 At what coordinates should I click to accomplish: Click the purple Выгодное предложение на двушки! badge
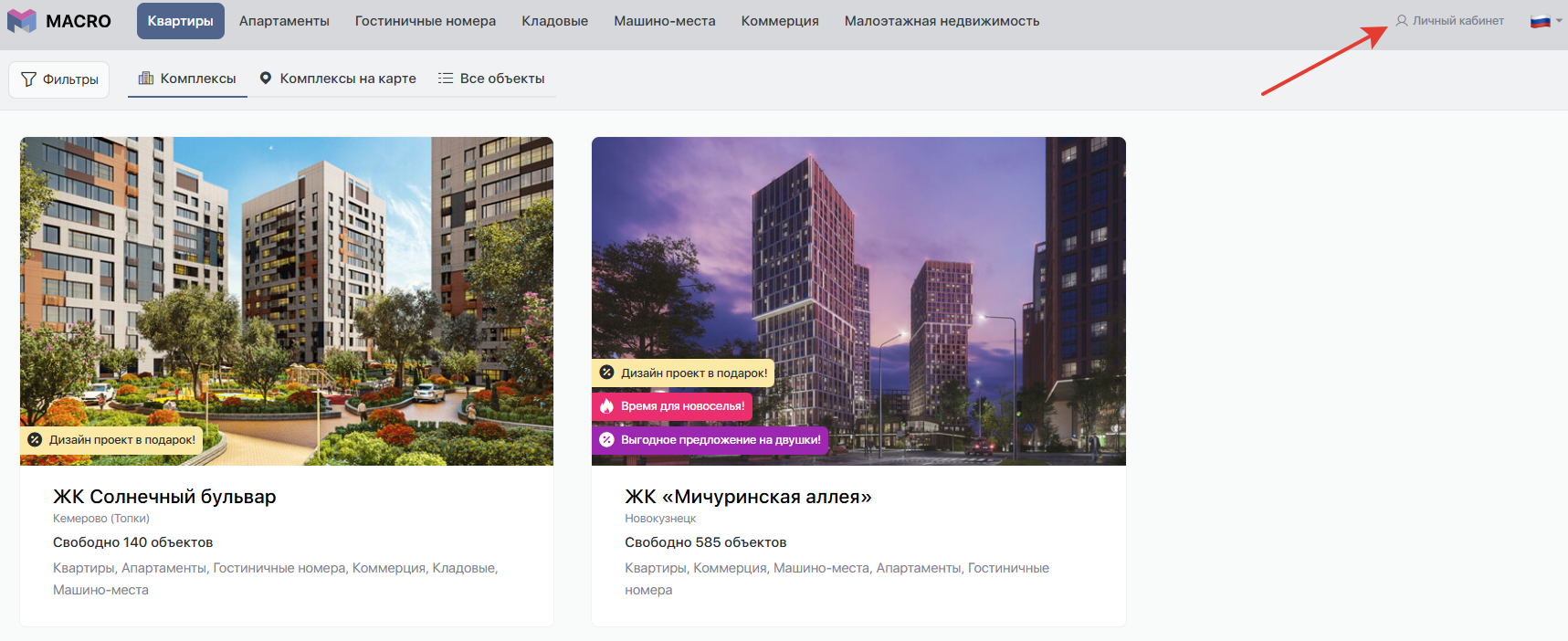point(710,440)
